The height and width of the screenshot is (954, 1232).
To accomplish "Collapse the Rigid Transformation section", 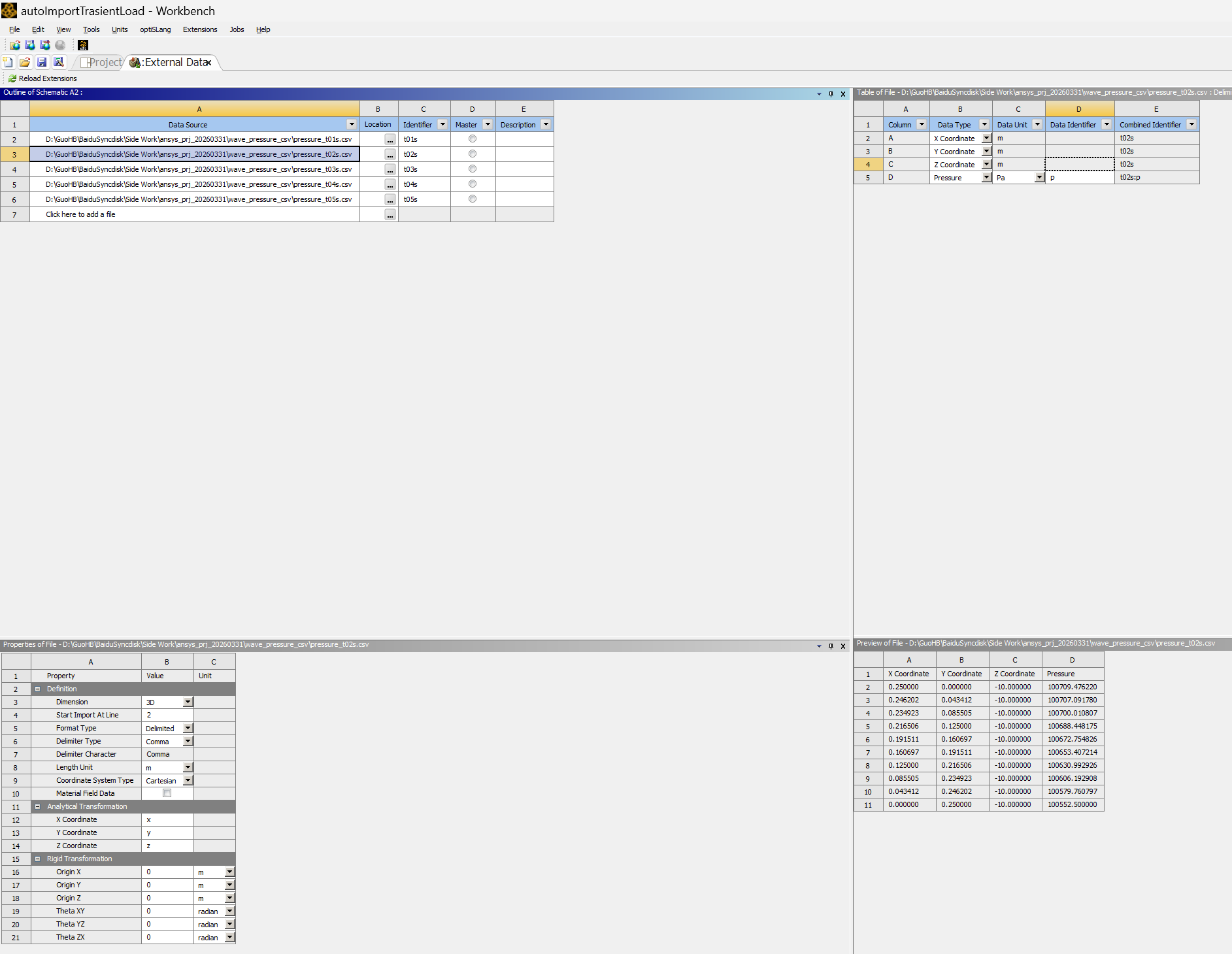I will (x=37, y=859).
